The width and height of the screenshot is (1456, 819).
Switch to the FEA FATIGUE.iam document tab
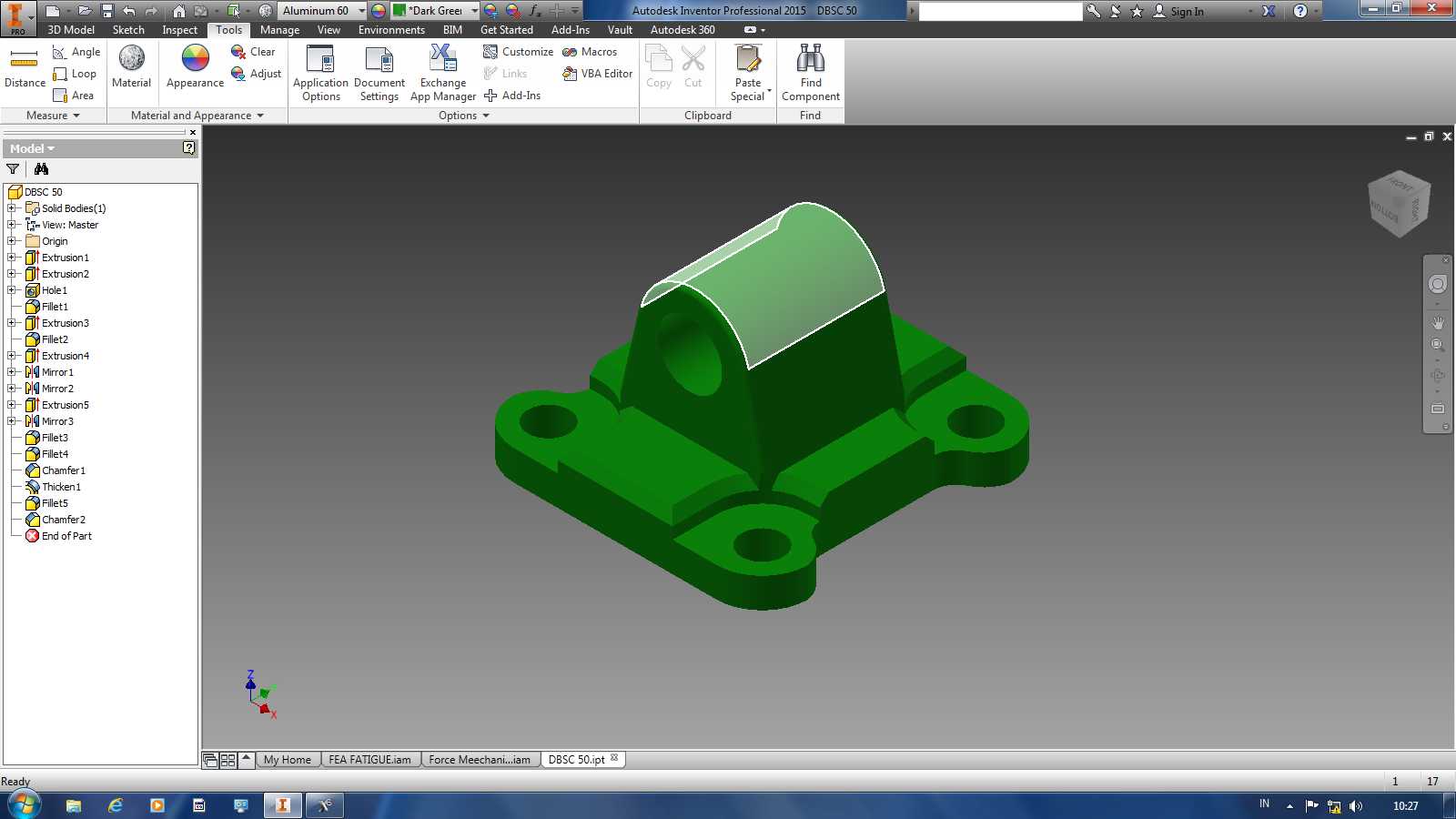pos(369,760)
